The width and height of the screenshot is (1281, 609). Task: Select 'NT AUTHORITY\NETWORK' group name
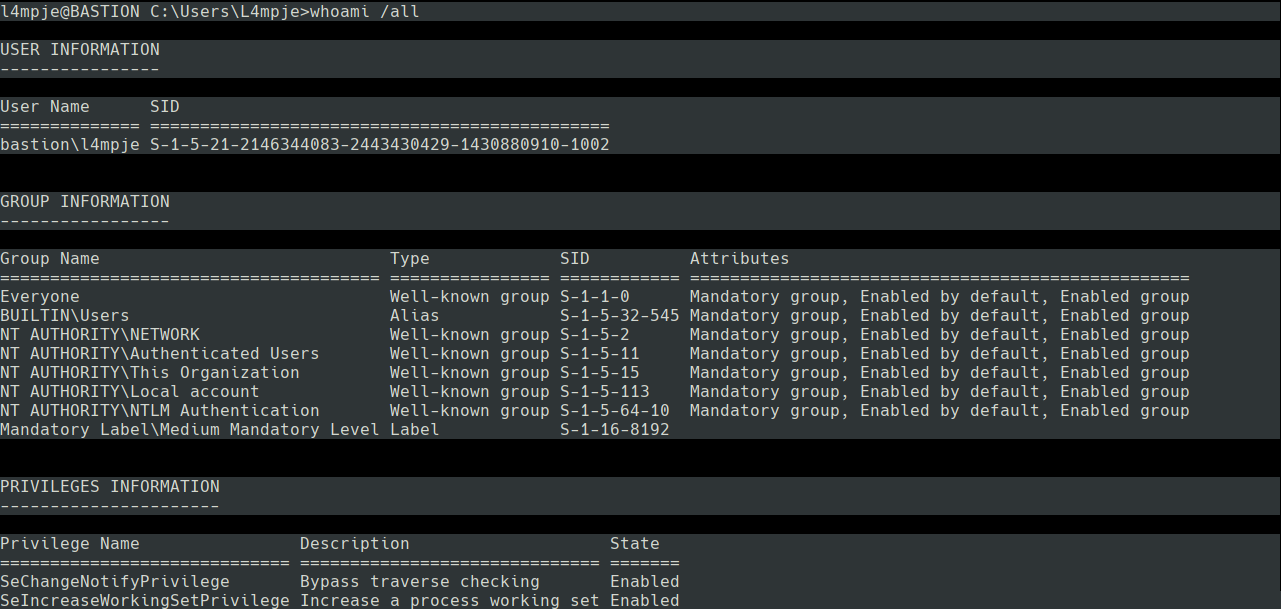[x=100, y=335]
